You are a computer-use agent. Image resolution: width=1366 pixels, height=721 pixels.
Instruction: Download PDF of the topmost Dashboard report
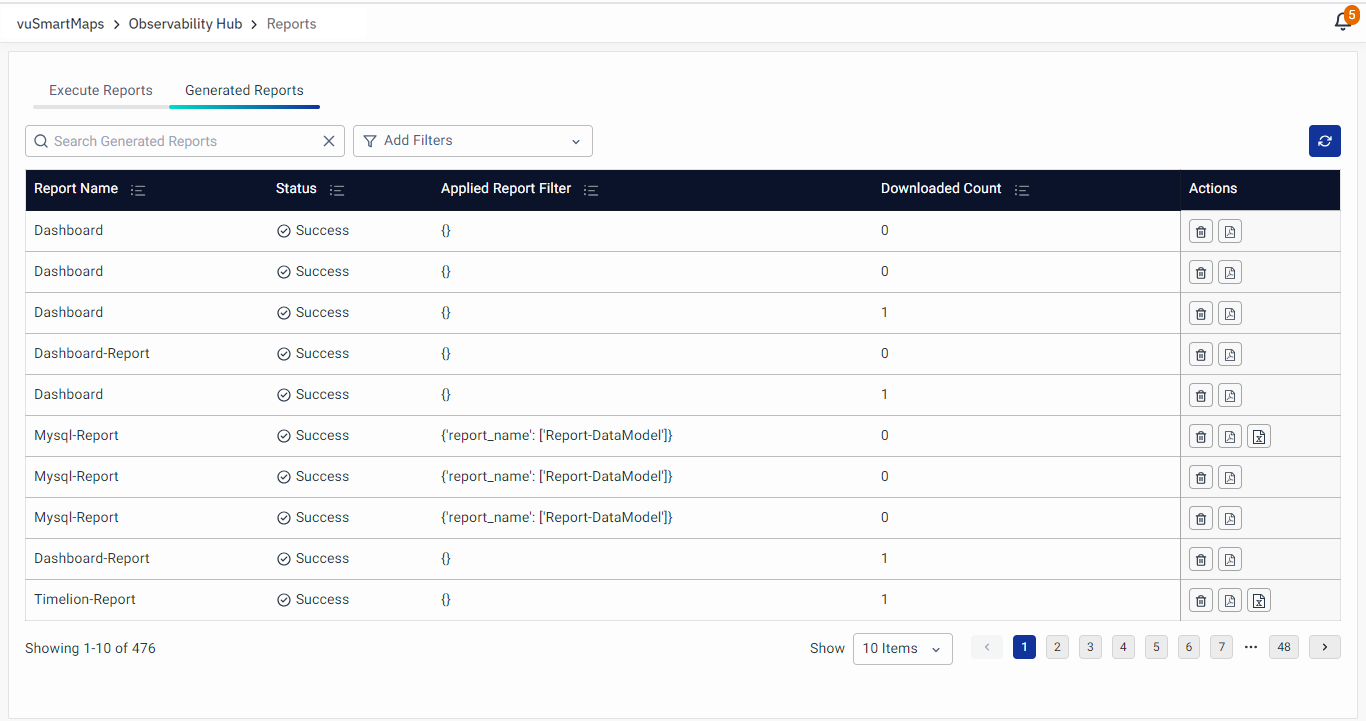click(x=1230, y=231)
